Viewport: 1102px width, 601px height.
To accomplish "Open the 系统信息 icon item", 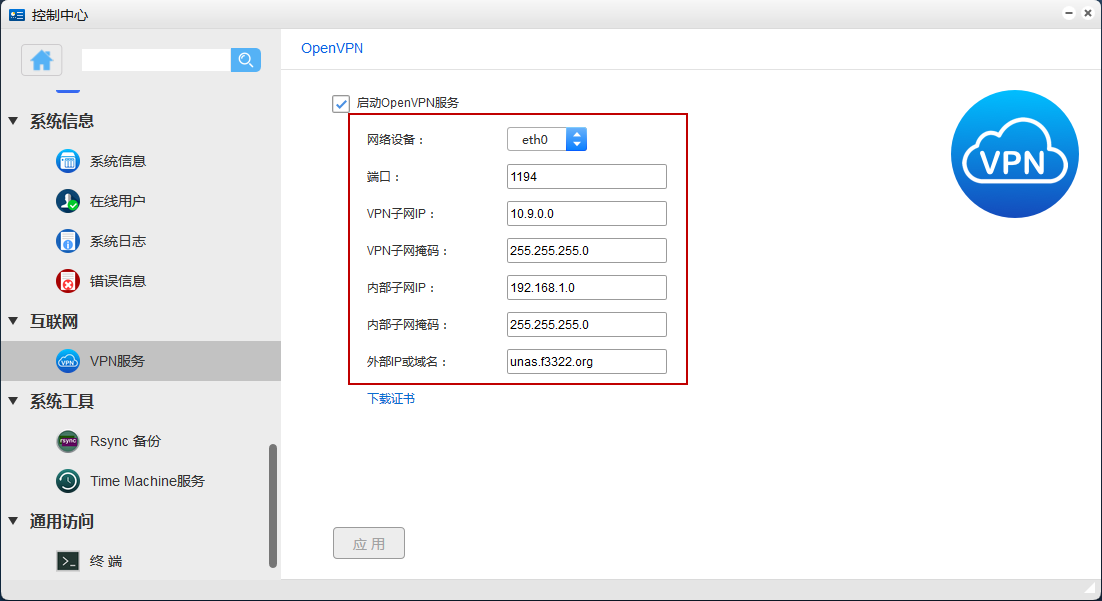I will pos(67,161).
